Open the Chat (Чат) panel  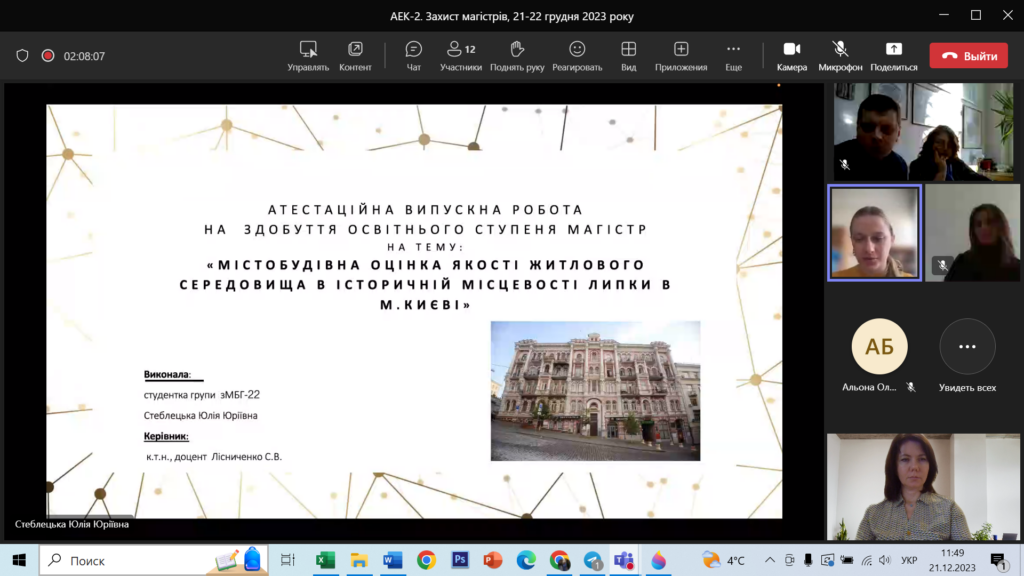click(x=413, y=56)
